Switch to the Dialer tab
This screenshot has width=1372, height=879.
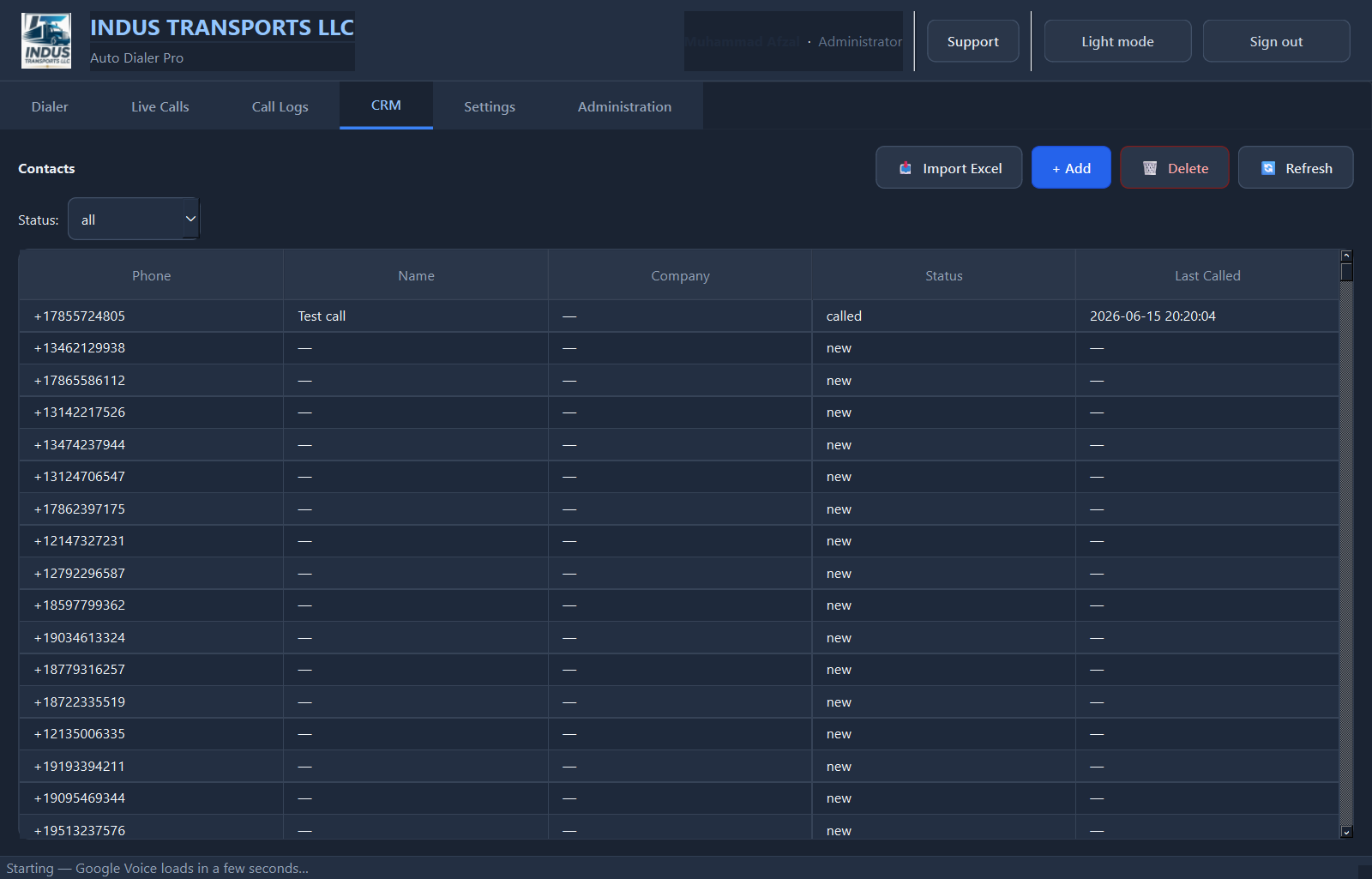pos(50,106)
